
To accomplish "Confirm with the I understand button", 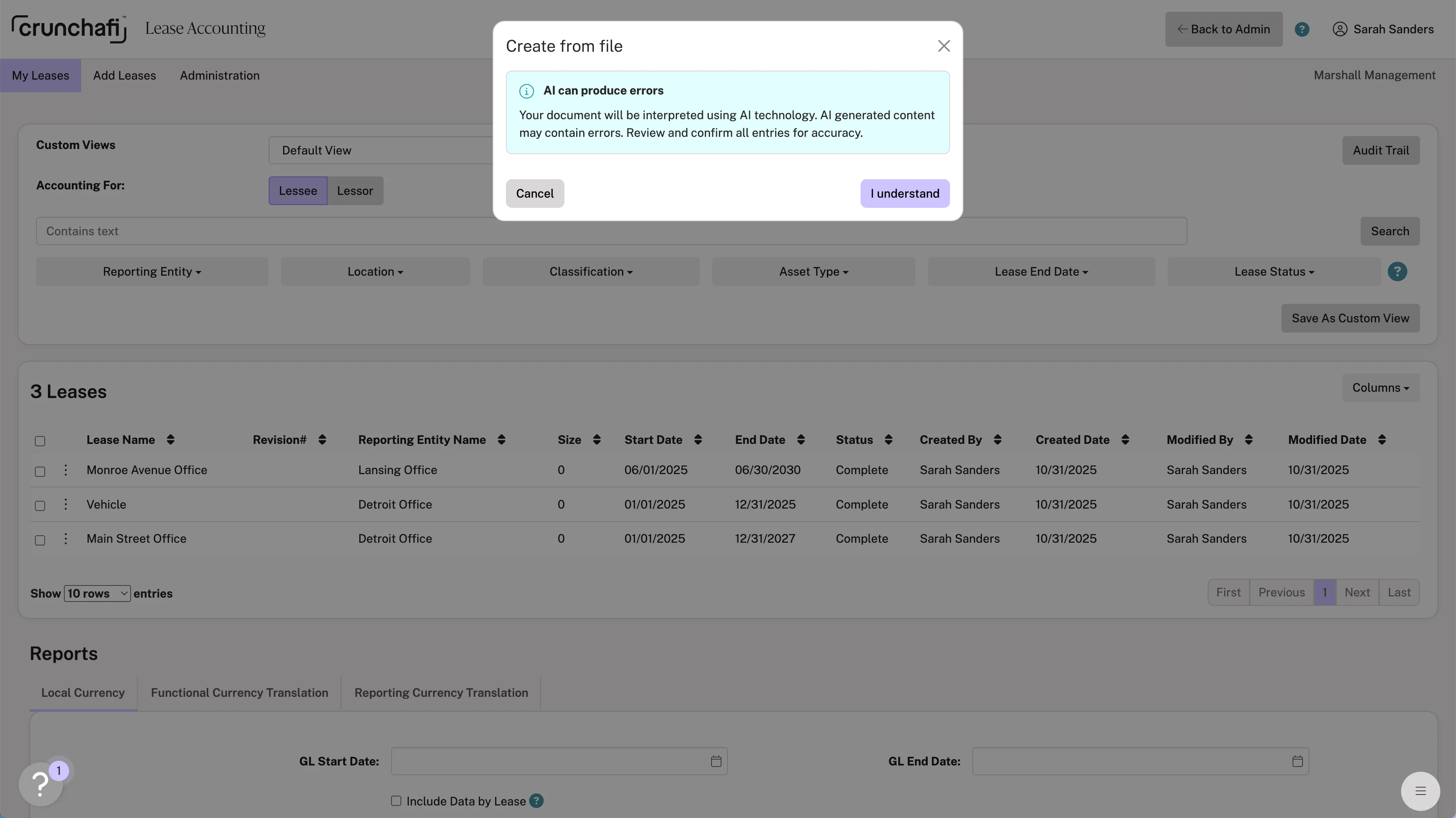I will pos(905,194).
